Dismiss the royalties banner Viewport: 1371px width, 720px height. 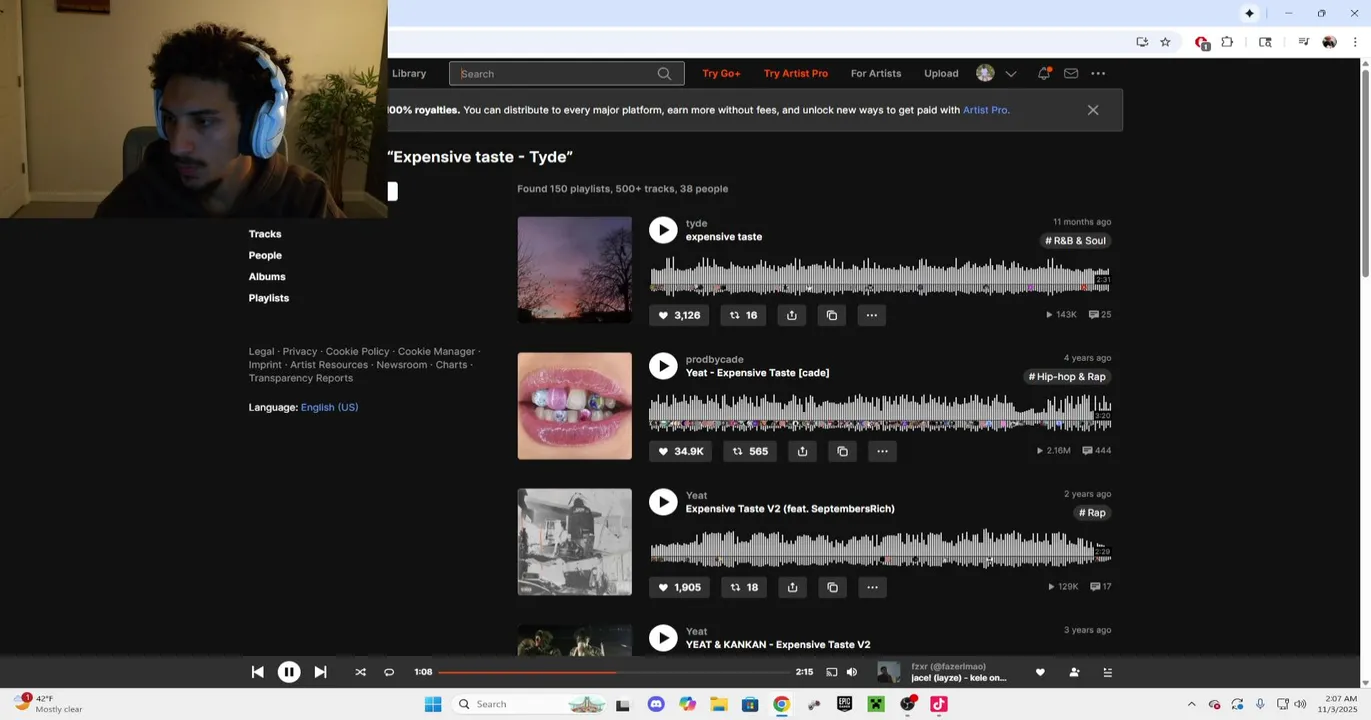[1093, 110]
